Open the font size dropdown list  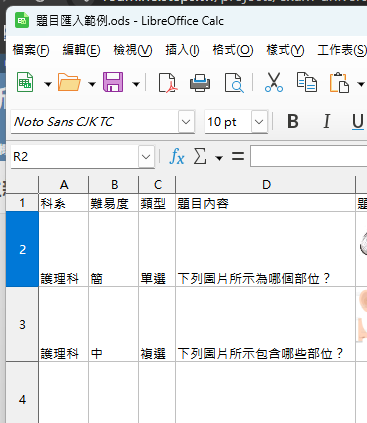[x=259, y=122]
